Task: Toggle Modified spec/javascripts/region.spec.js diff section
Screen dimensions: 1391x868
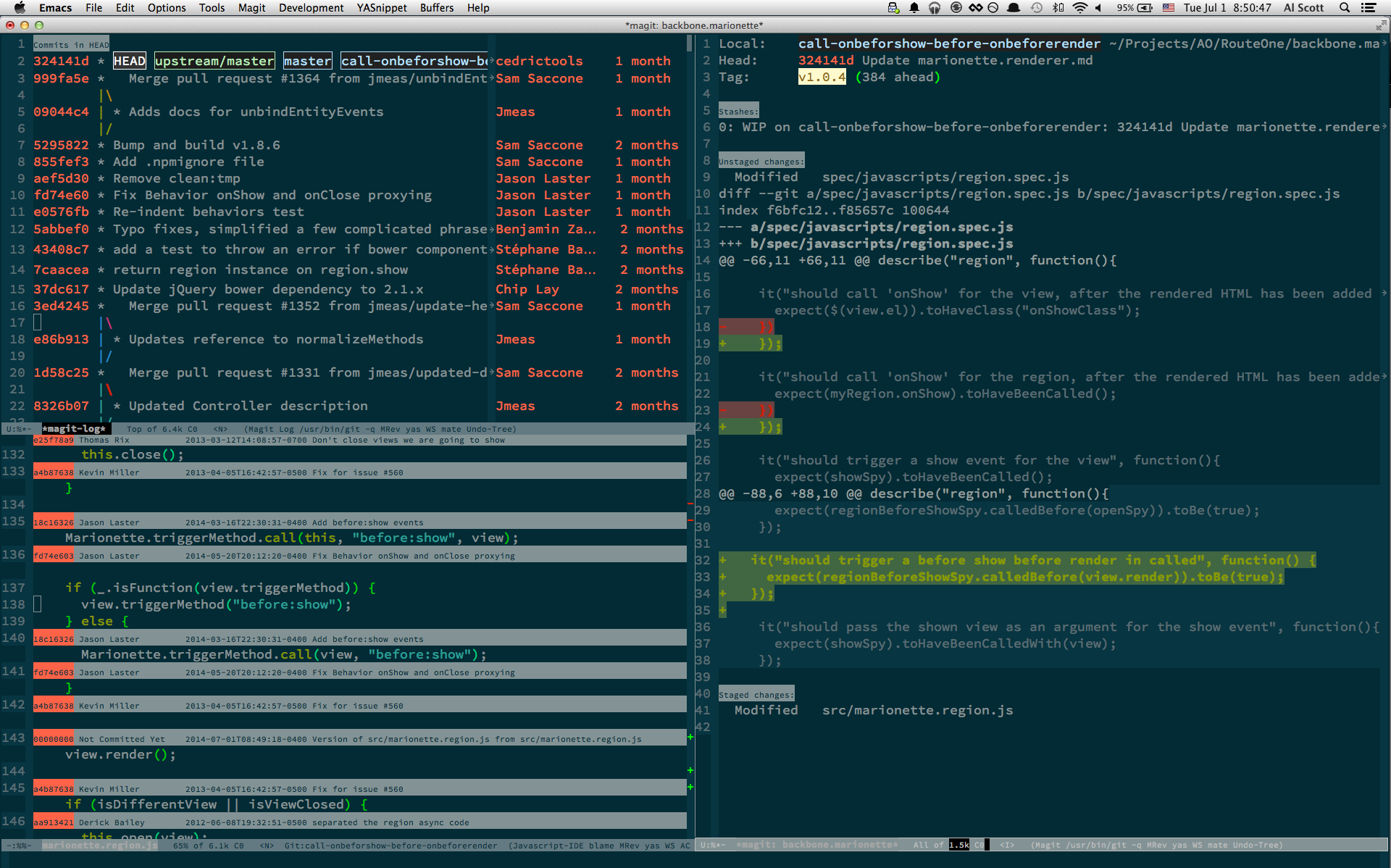Action: click(901, 178)
